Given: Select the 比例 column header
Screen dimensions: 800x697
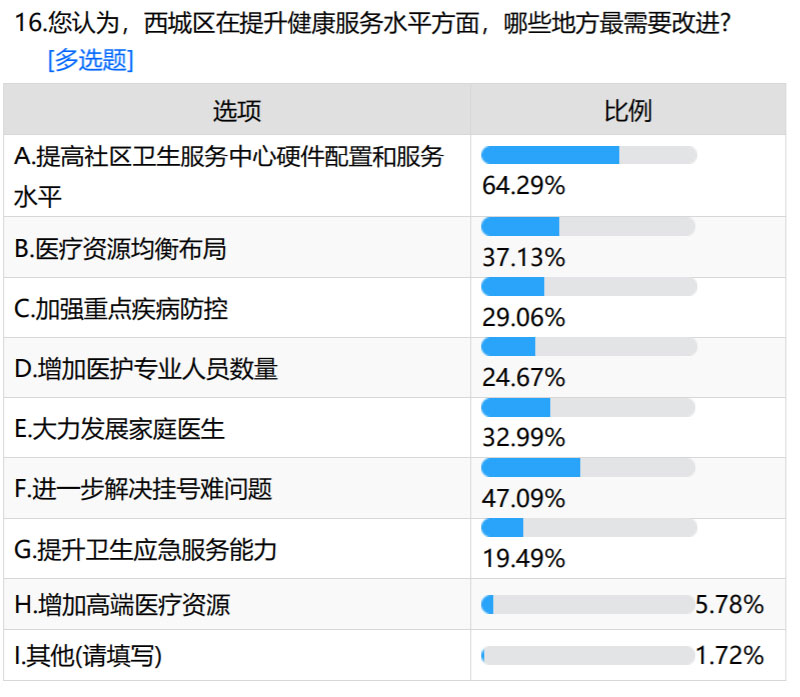Looking at the screenshot, I should tap(628, 110).
